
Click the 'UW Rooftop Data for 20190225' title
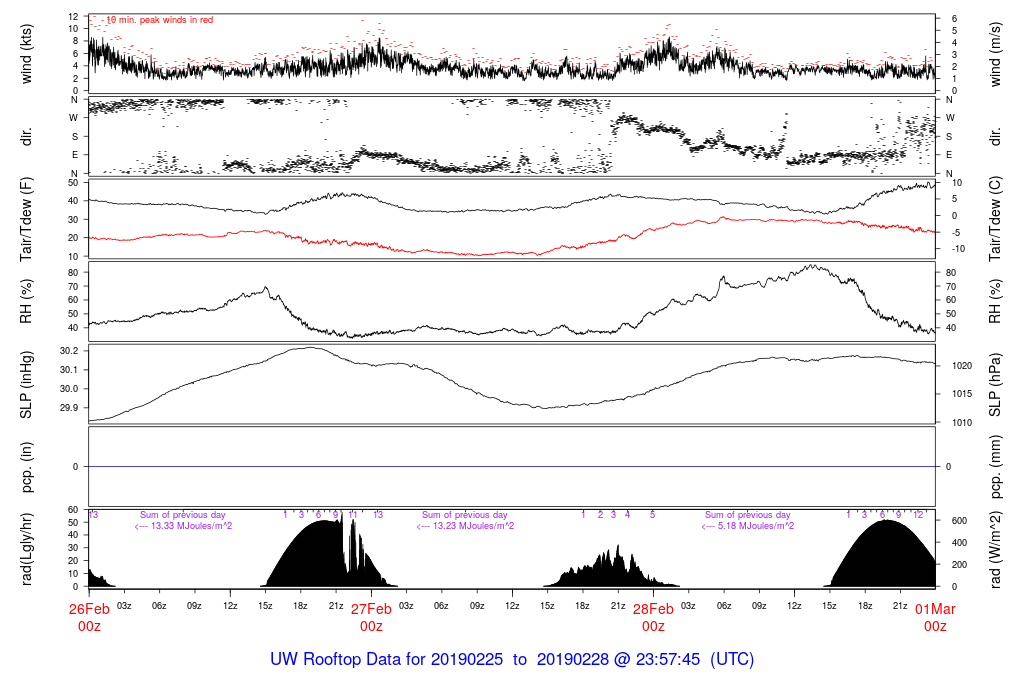[x=387, y=659]
